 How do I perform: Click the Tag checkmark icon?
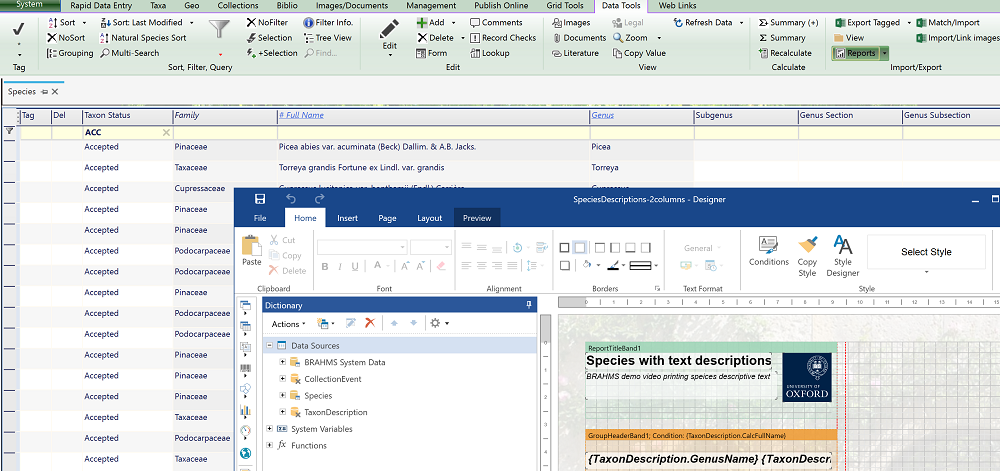click(19, 29)
